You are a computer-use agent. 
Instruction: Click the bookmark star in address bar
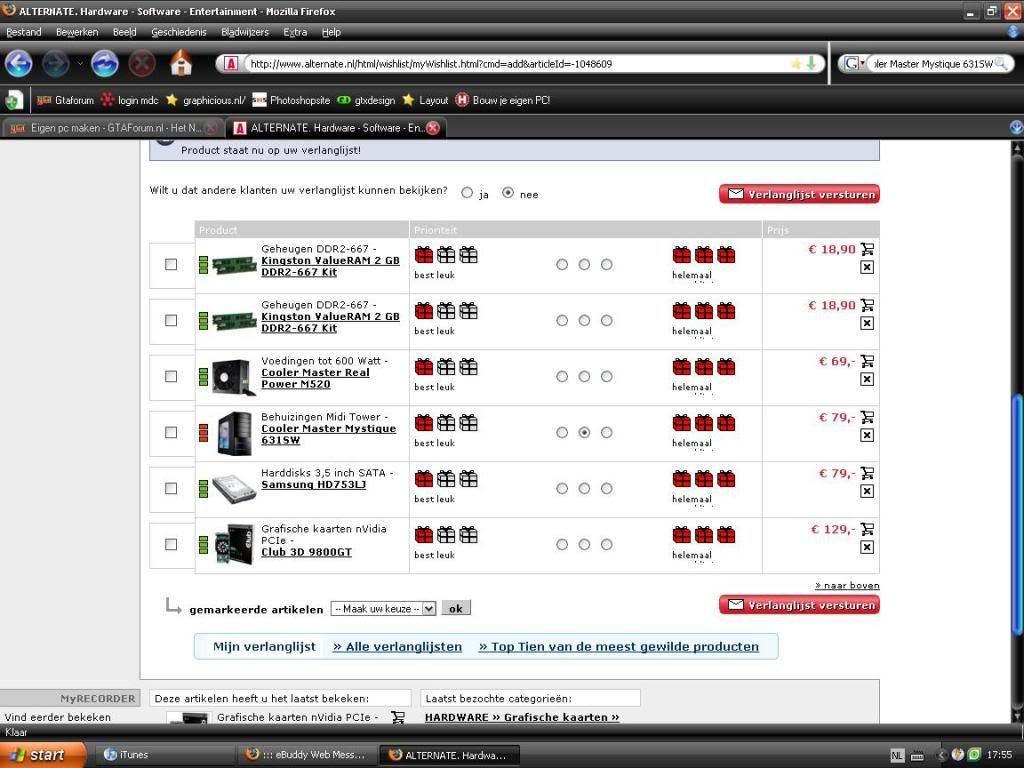(795, 63)
